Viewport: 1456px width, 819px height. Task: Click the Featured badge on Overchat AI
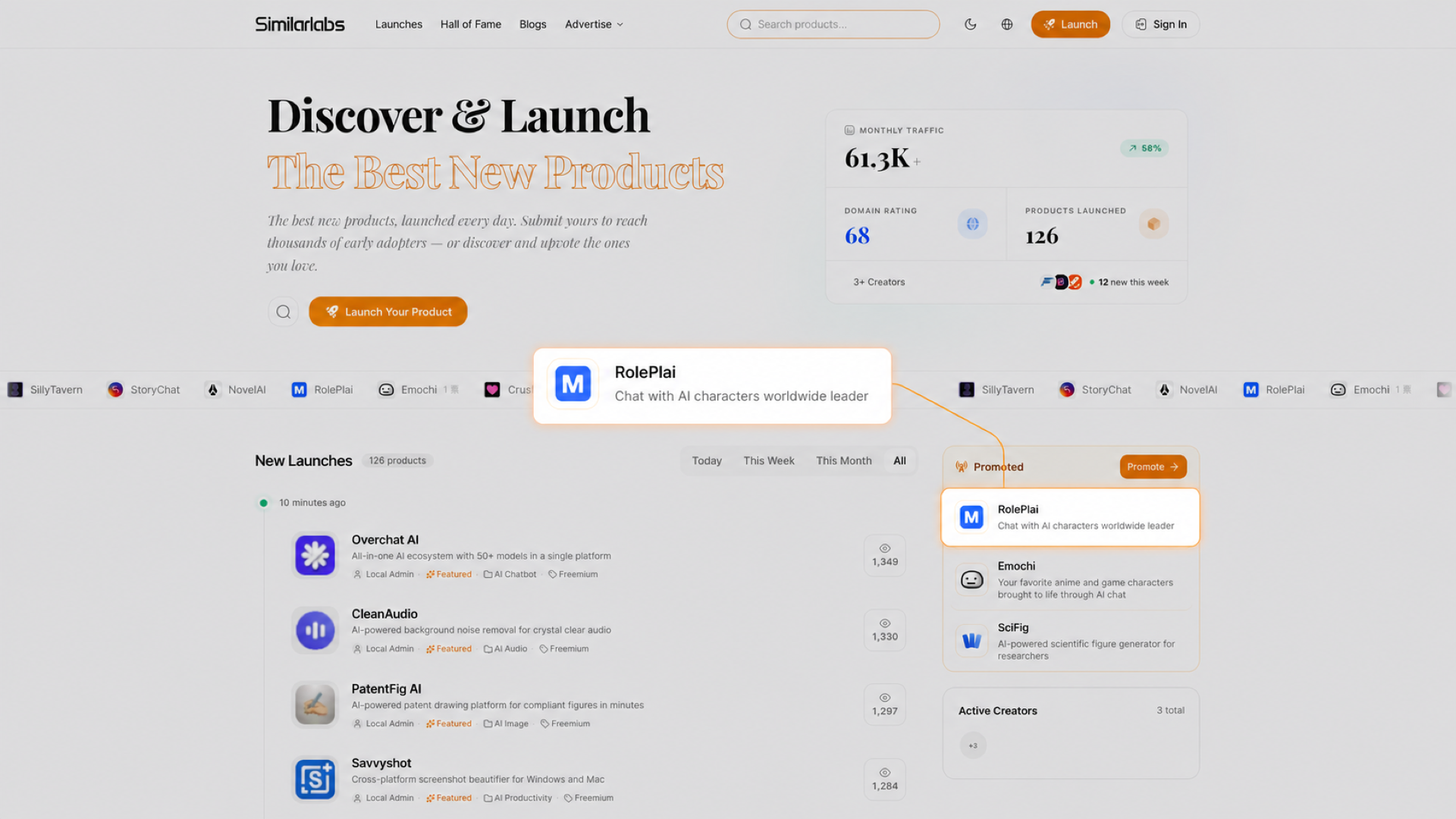pyautogui.click(x=449, y=575)
